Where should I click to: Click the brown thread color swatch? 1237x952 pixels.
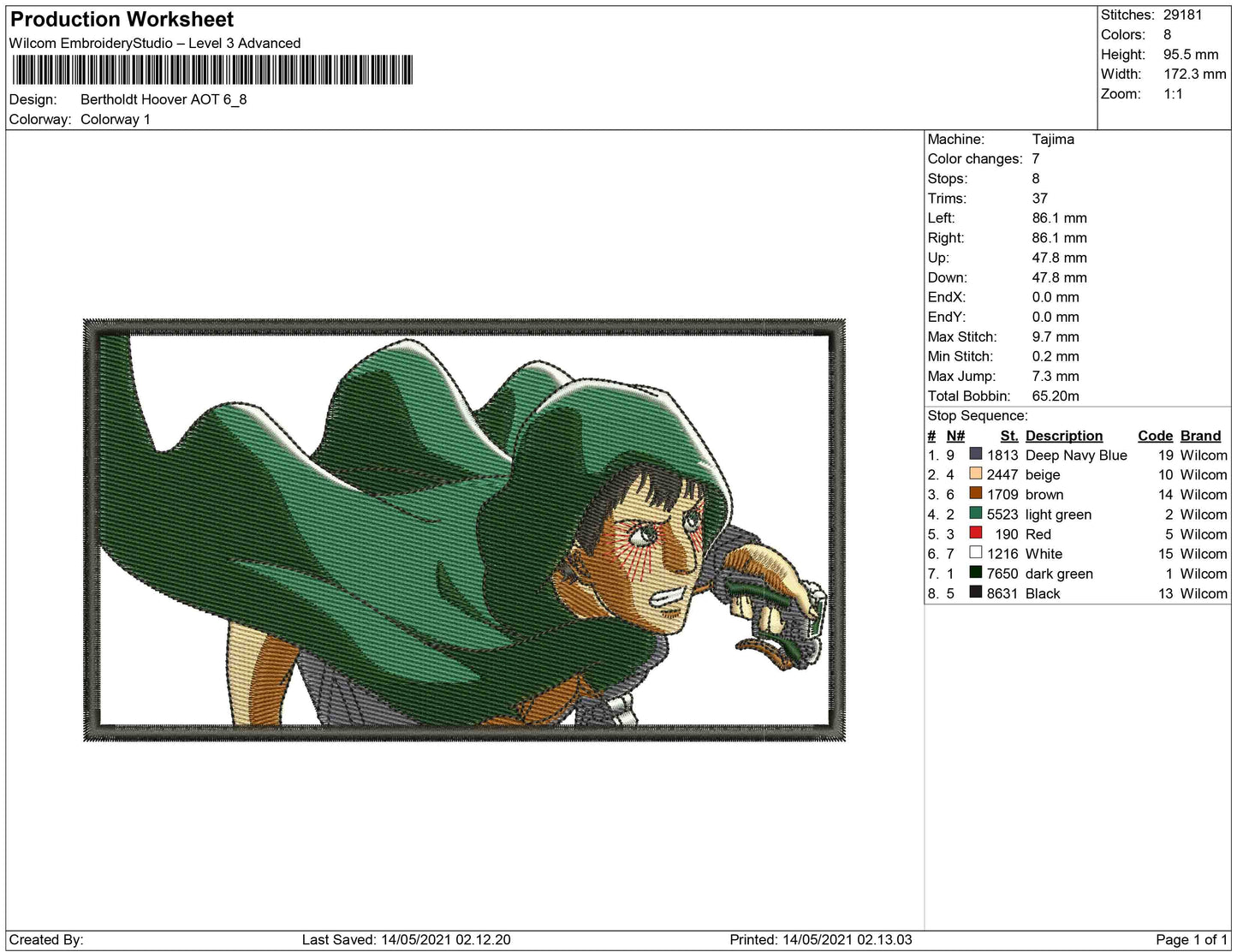click(x=975, y=494)
